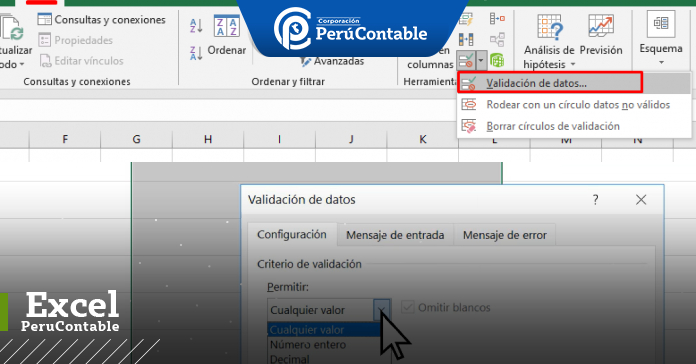Select column H header
This screenshot has width=696, height=364.
(x=208, y=139)
